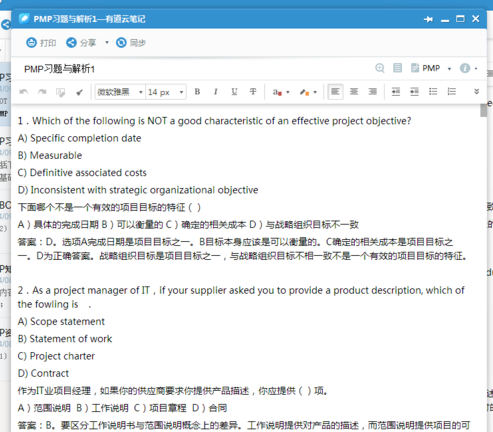Click text 'D) Inconsistent with strategic organizational objective'
The image size is (493, 432).
click(x=138, y=190)
